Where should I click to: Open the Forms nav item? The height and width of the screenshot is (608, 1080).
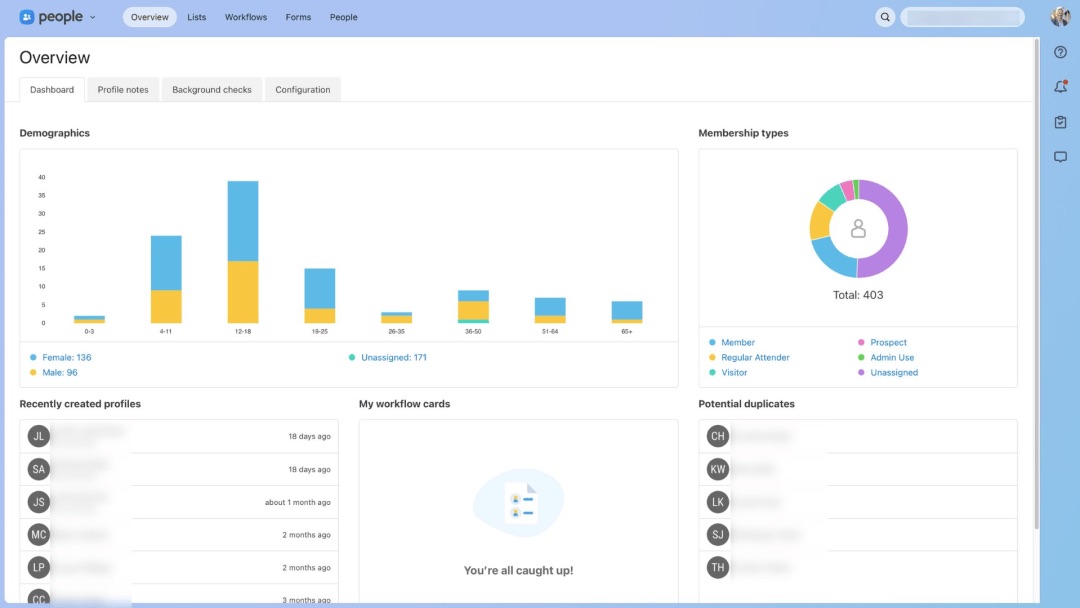coord(298,17)
